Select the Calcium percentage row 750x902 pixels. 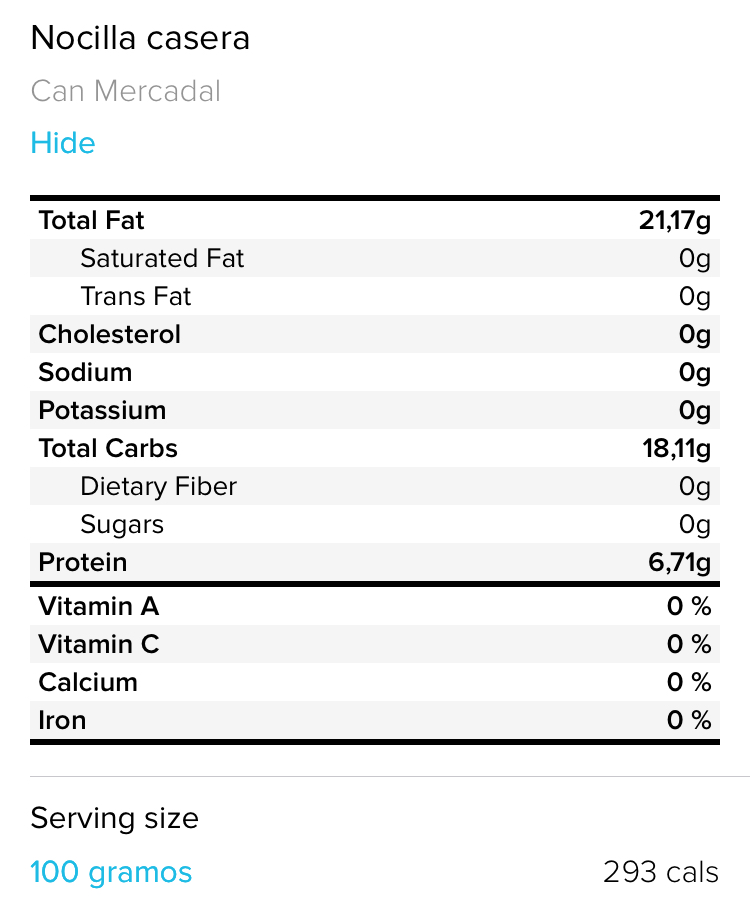click(374, 682)
